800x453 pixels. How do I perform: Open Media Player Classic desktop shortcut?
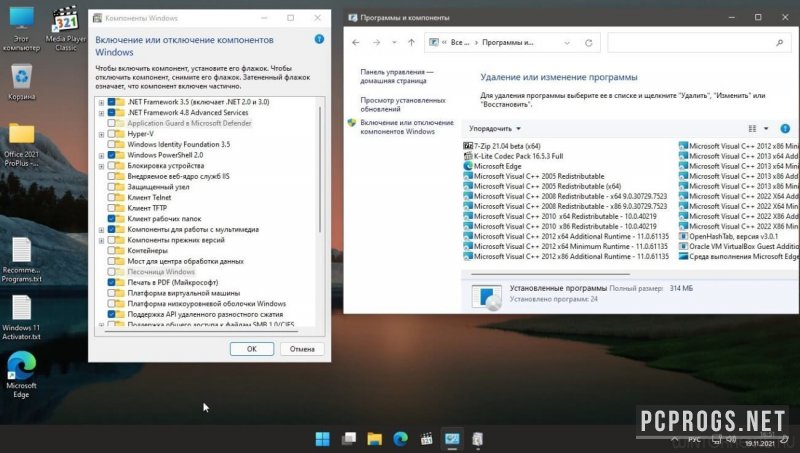click(65, 29)
